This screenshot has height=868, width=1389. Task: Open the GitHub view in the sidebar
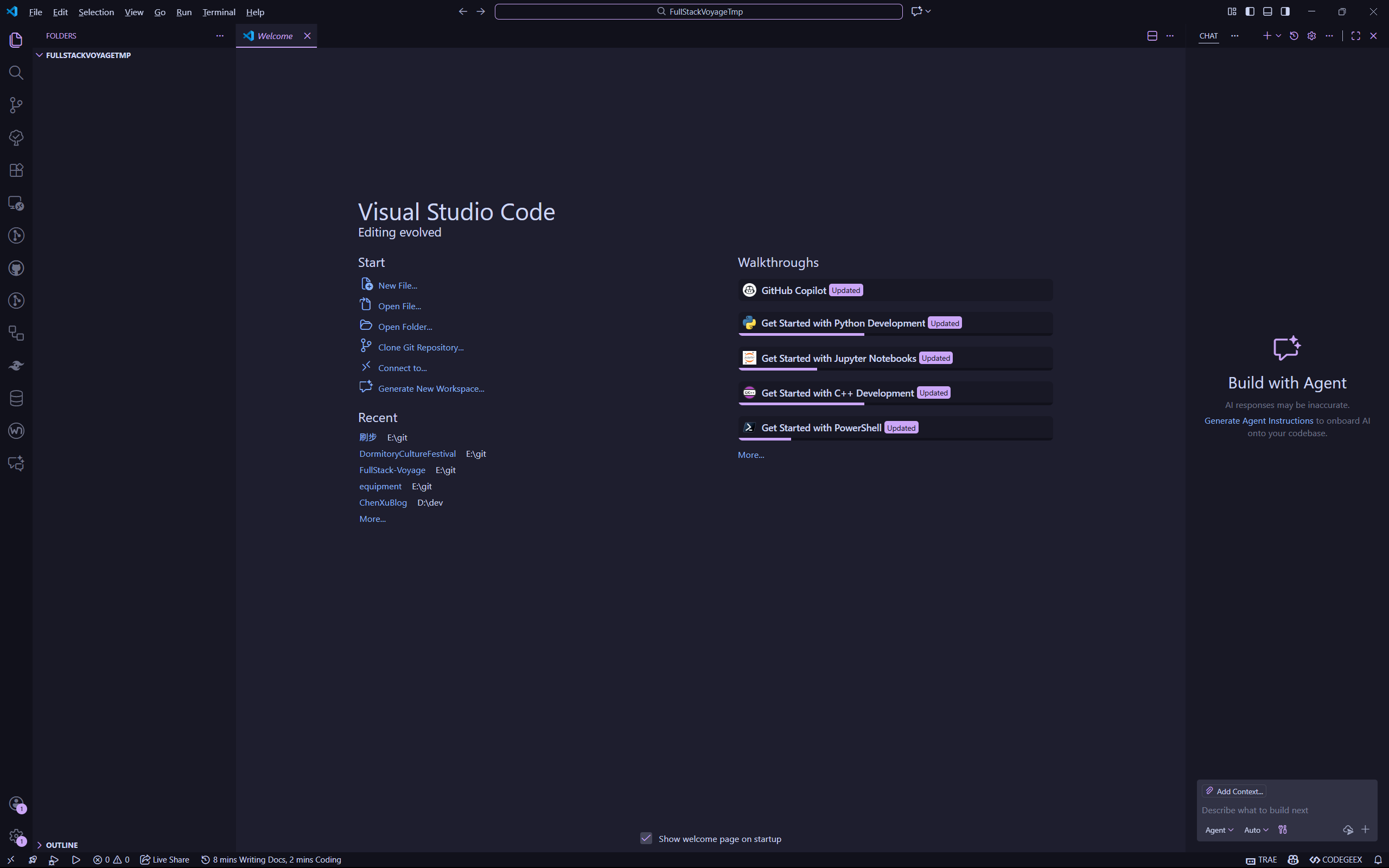pos(16,268)
